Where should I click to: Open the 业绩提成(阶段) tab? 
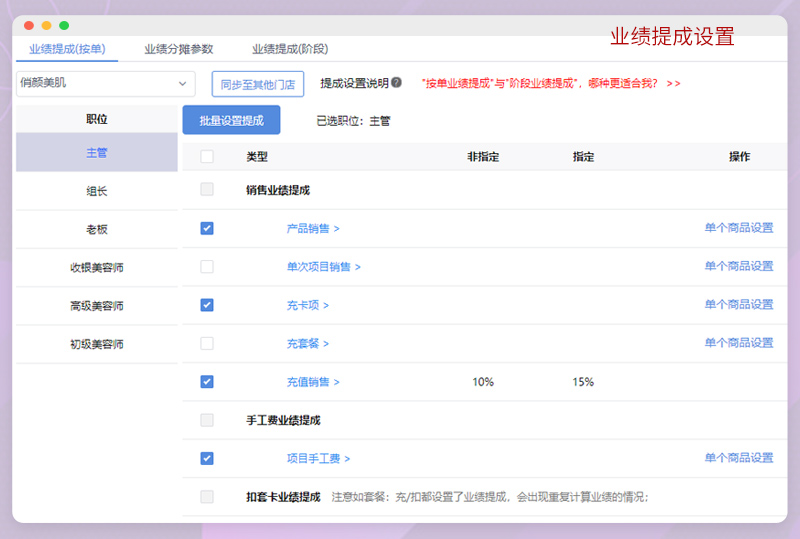290,49
